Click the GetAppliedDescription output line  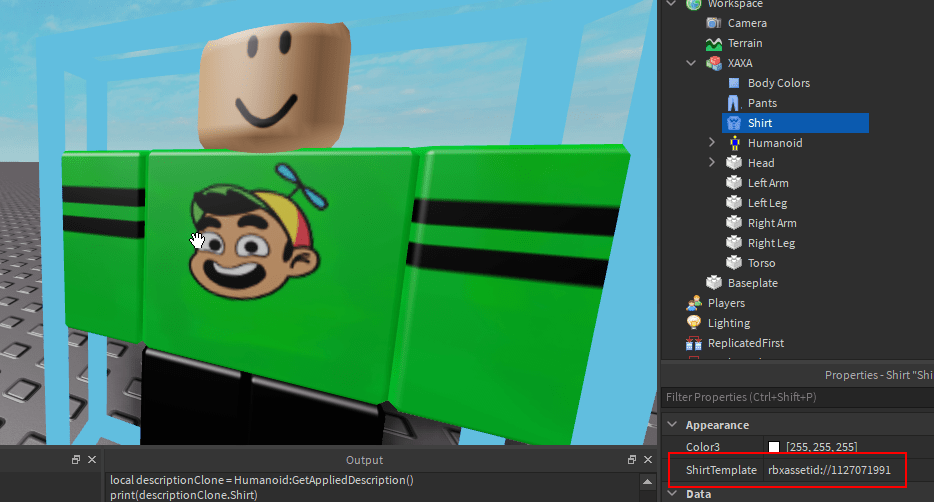[x=261, y=480]
